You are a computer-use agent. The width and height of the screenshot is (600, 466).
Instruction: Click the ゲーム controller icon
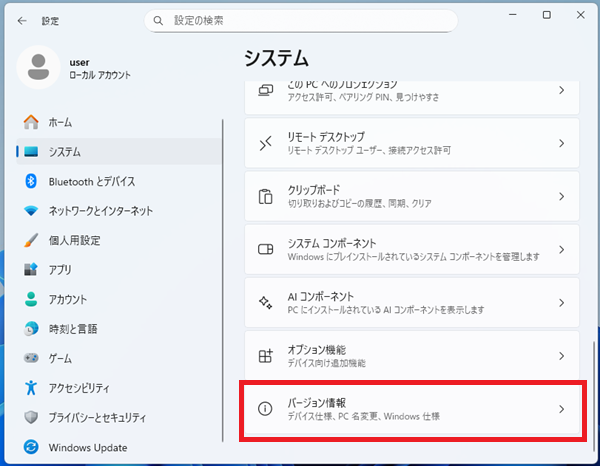coord(31,358)
